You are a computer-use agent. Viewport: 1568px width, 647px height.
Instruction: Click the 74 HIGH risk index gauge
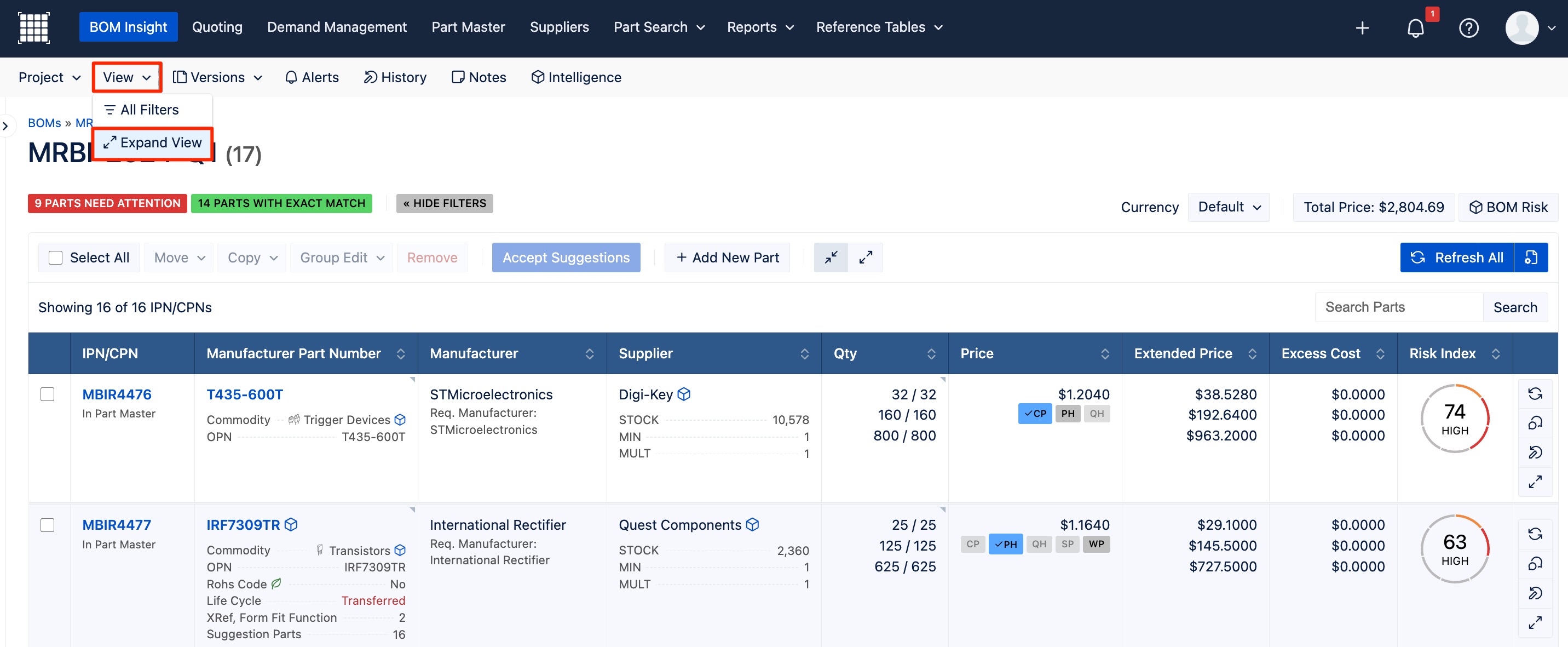(x=1454, y=419)
